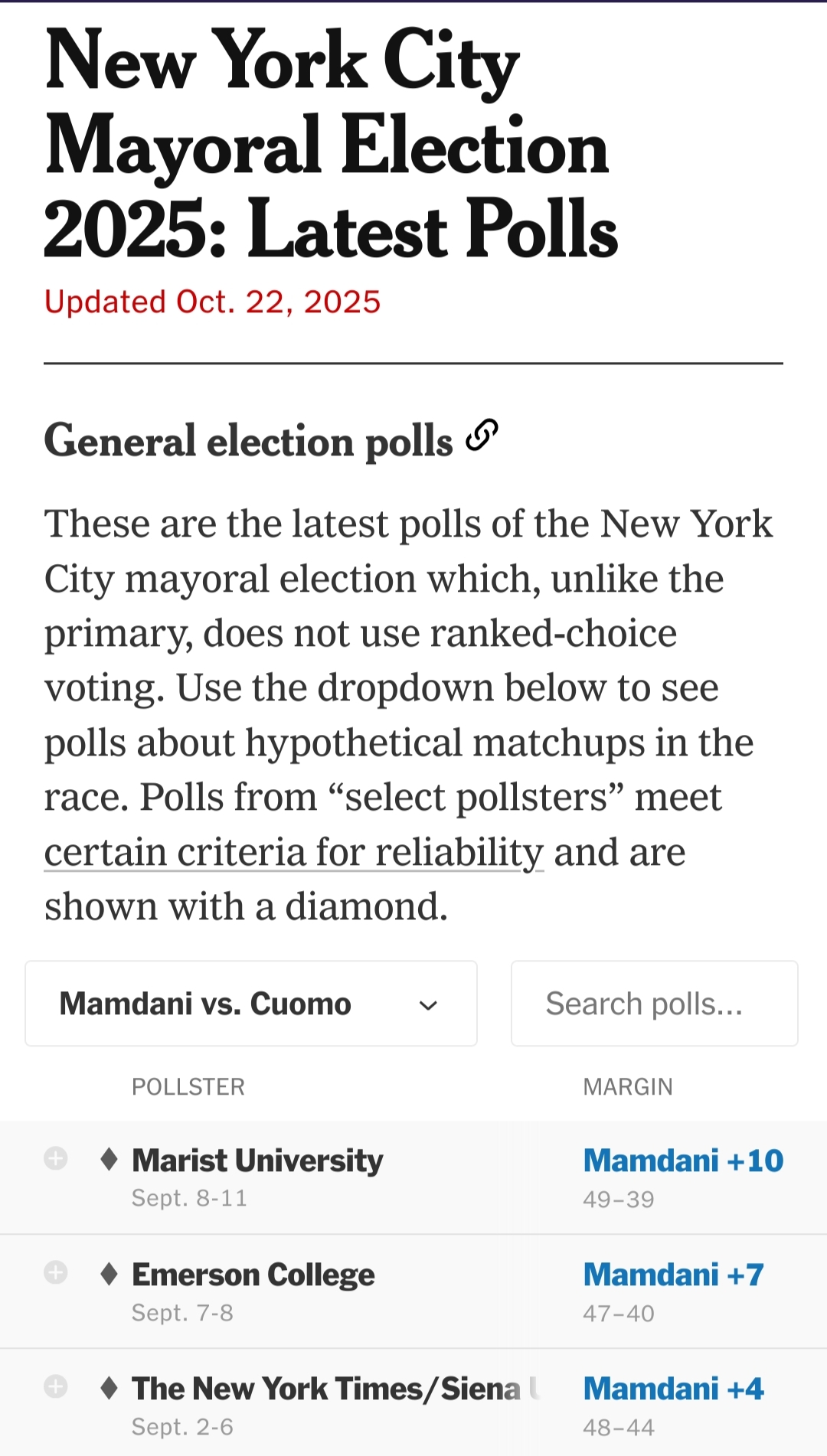The width and height of the screenshot is (827, 1456).
Task: Click the diamond next to New York Times/Siena
Action: pyautogui.click(x=109, y=1387)
